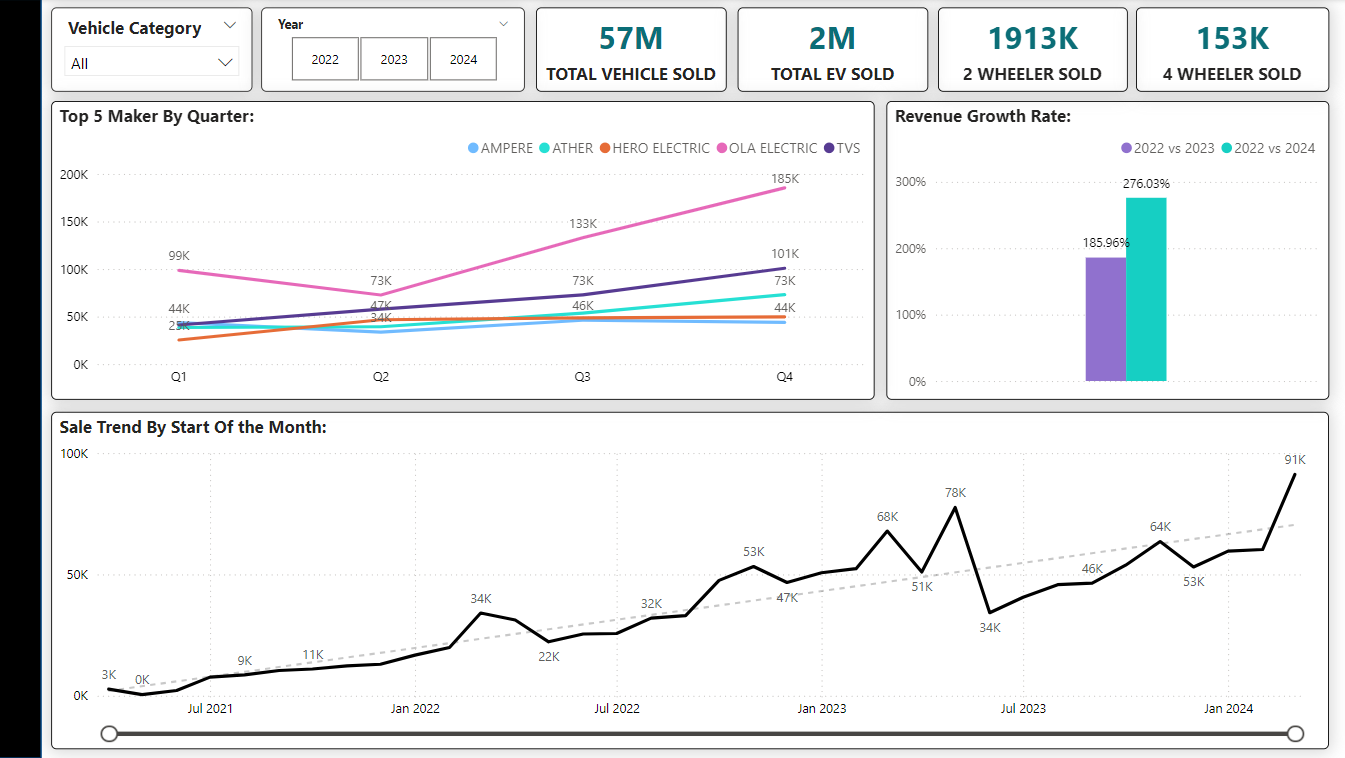Click the Total EV Sold 2M card
Viewport: 1345px width, 758px height.
[832, 50]
